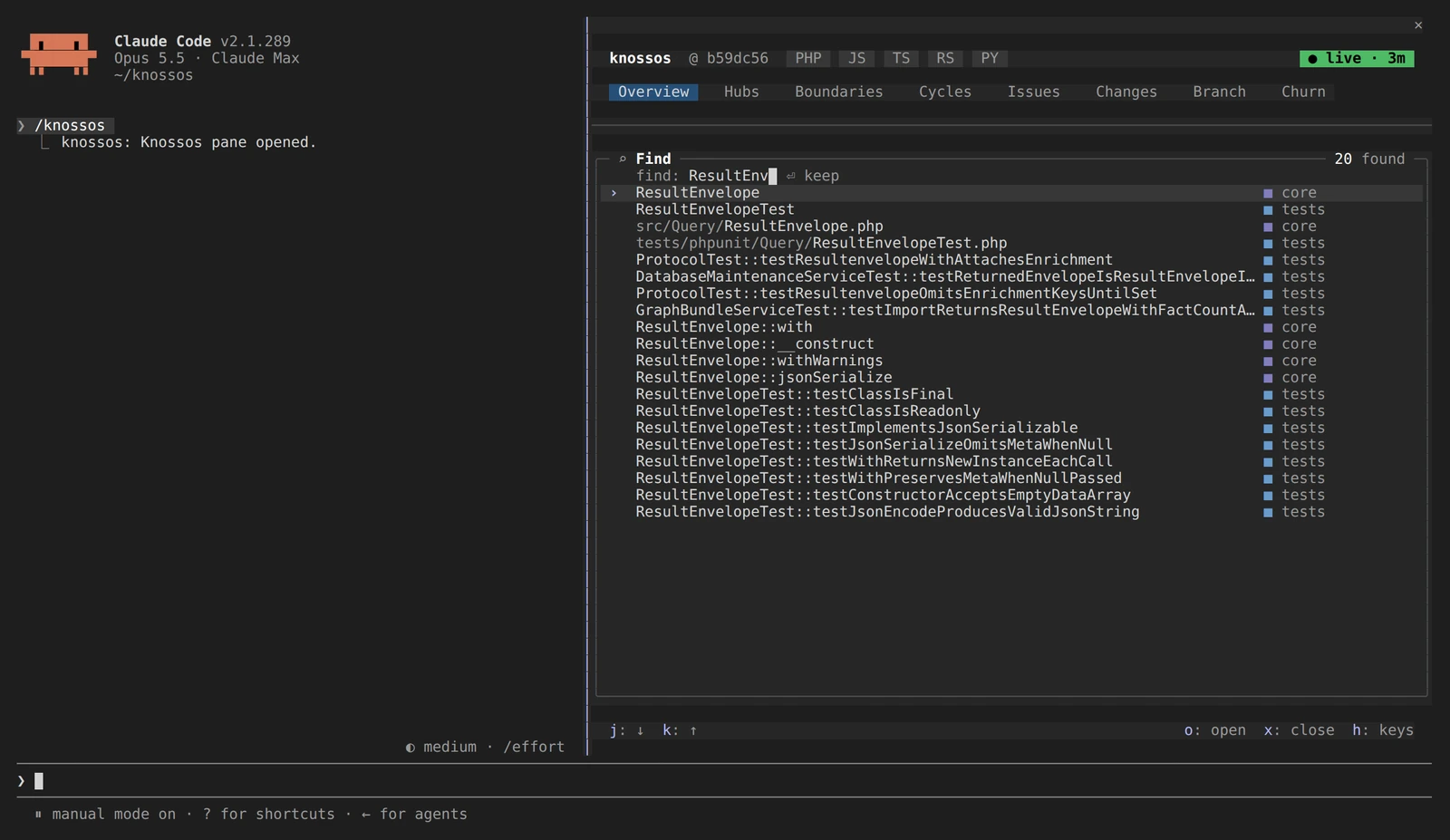This screenshot has width=1450, height=840.
Task: Open the Cycles tab
Action: pyautogui.click(x=945, y=92)
